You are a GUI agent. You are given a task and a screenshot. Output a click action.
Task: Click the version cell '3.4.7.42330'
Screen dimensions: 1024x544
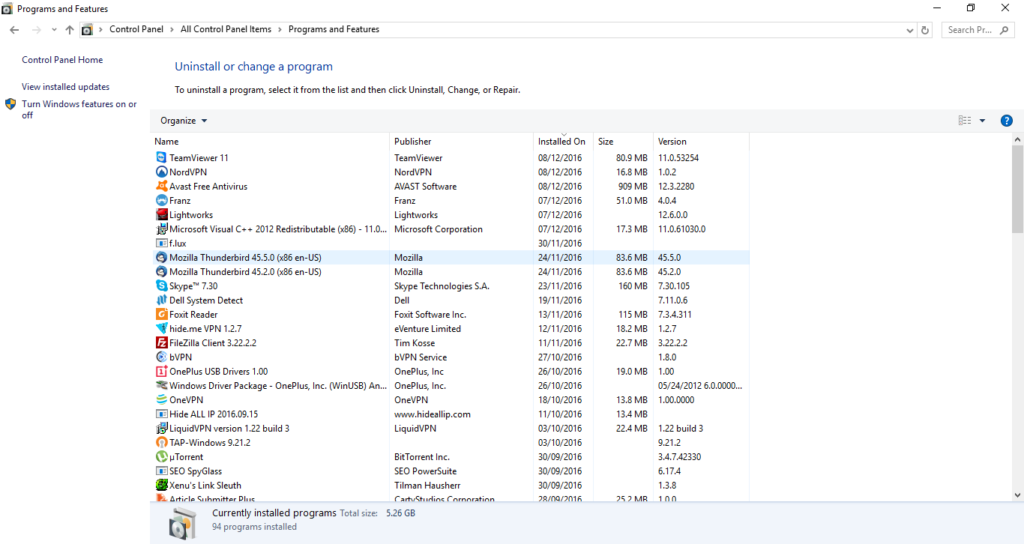pyautogui.click(x=679, y=457)
